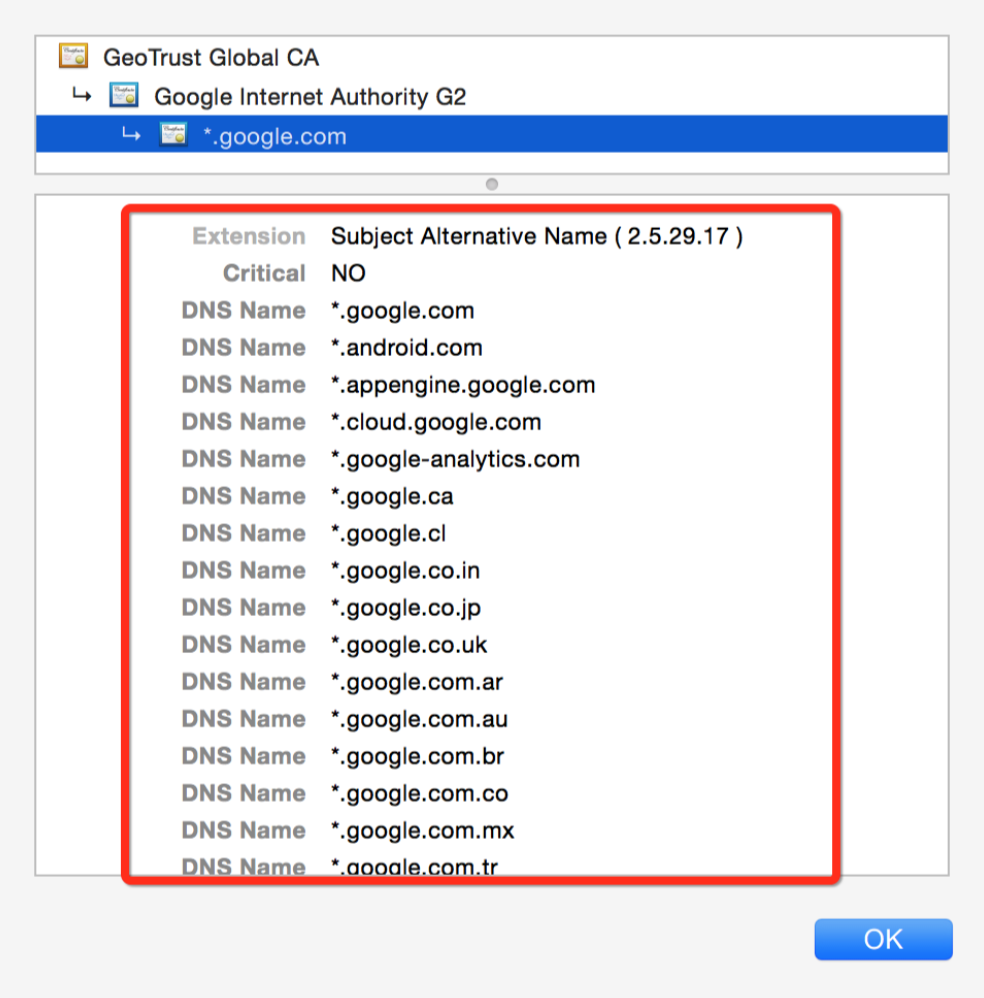Click the OK button
This screenshot has width=984, height=998.
click(883, 939)
